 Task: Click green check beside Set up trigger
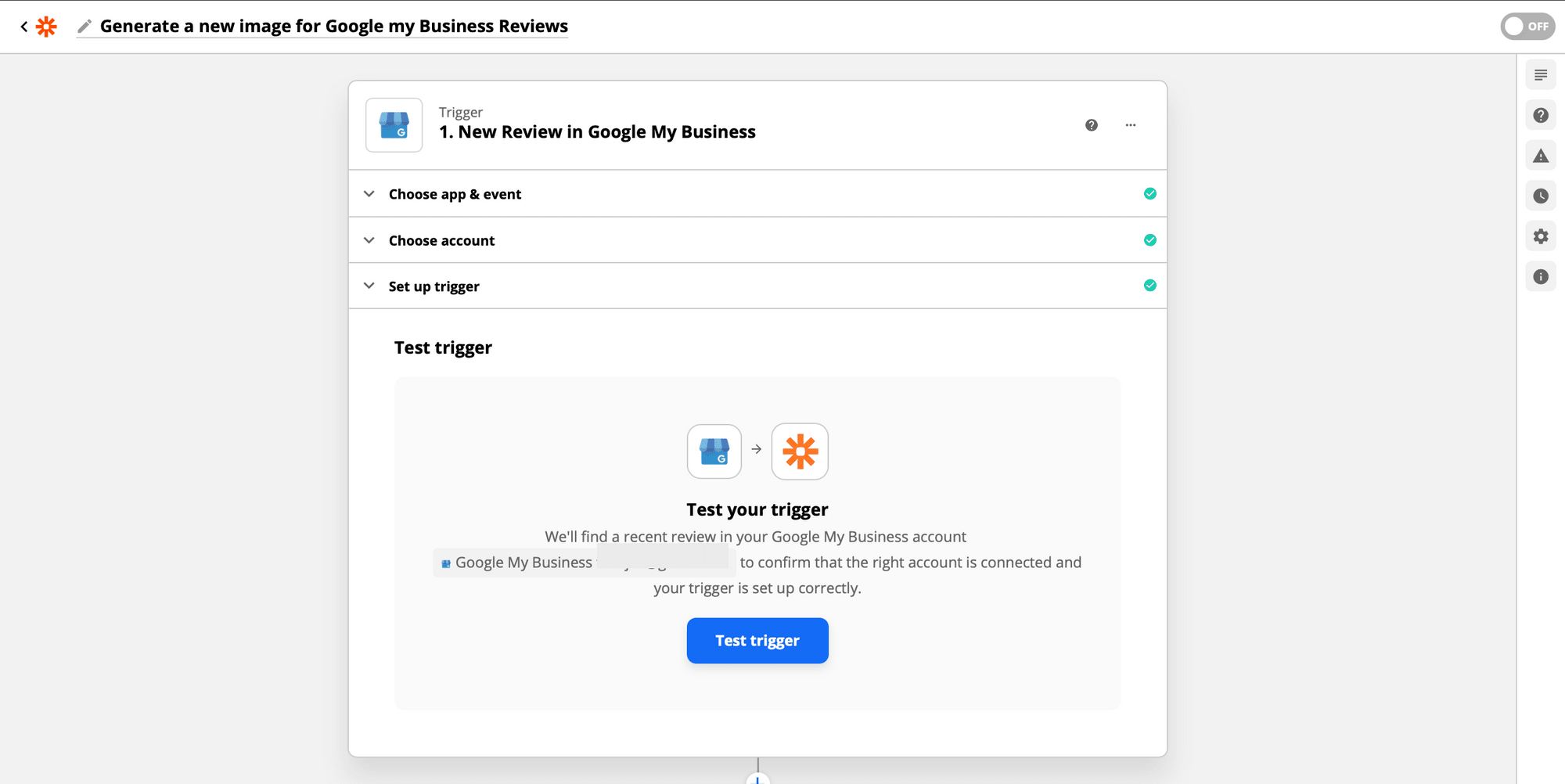(x=1150, y=286)
